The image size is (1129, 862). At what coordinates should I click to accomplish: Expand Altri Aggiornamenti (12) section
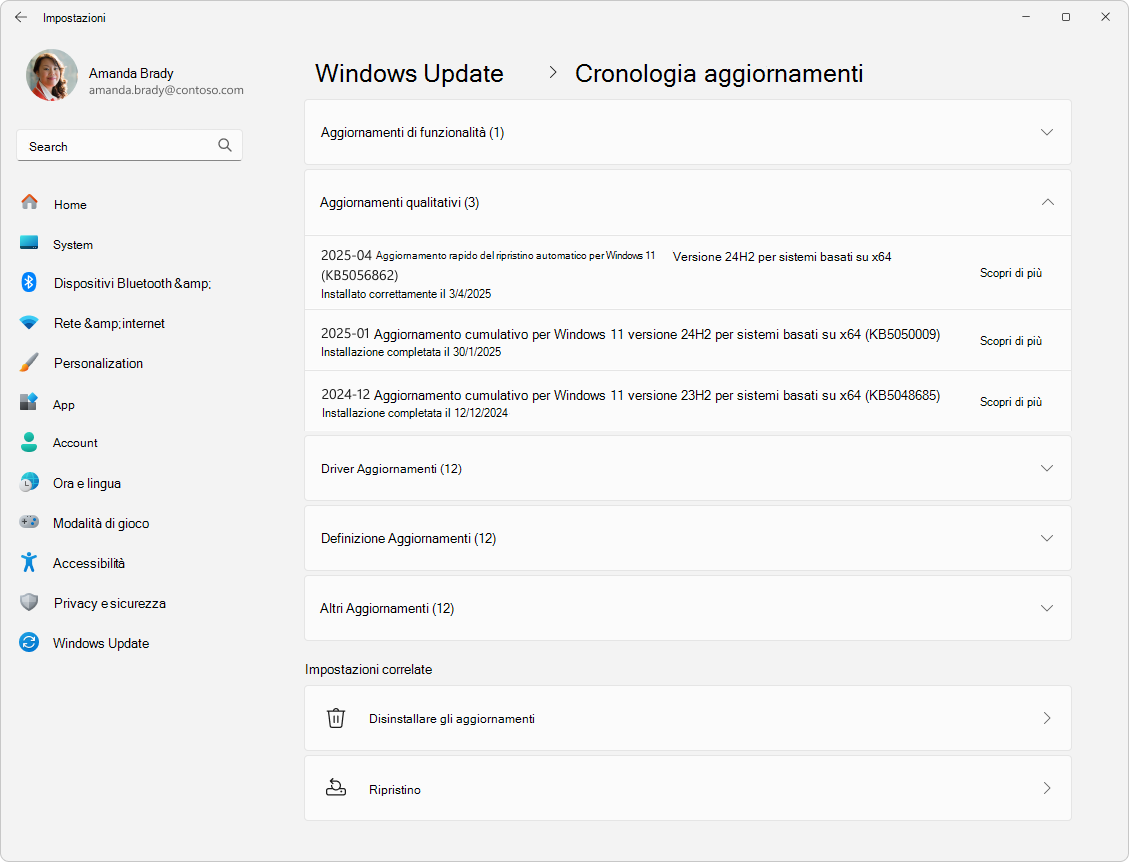688,608
